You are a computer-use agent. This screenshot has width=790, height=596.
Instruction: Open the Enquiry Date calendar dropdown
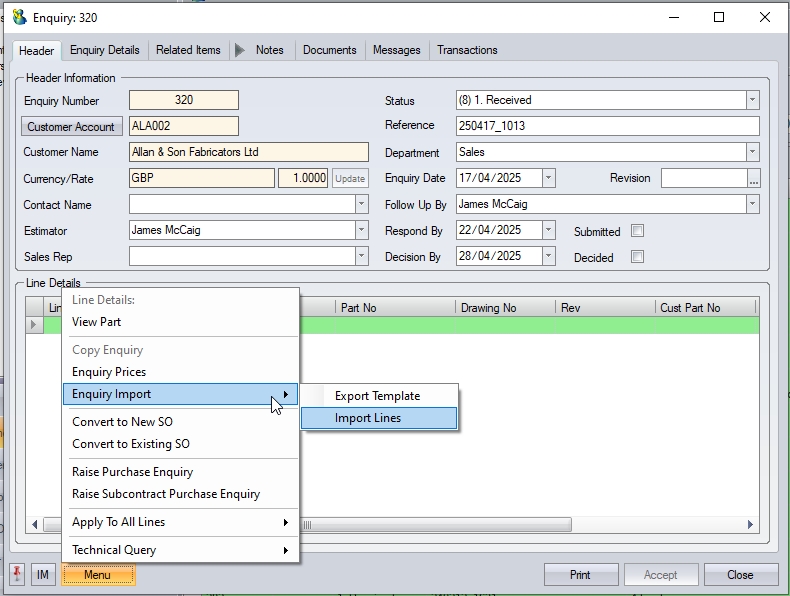click(x=548, y=178)
